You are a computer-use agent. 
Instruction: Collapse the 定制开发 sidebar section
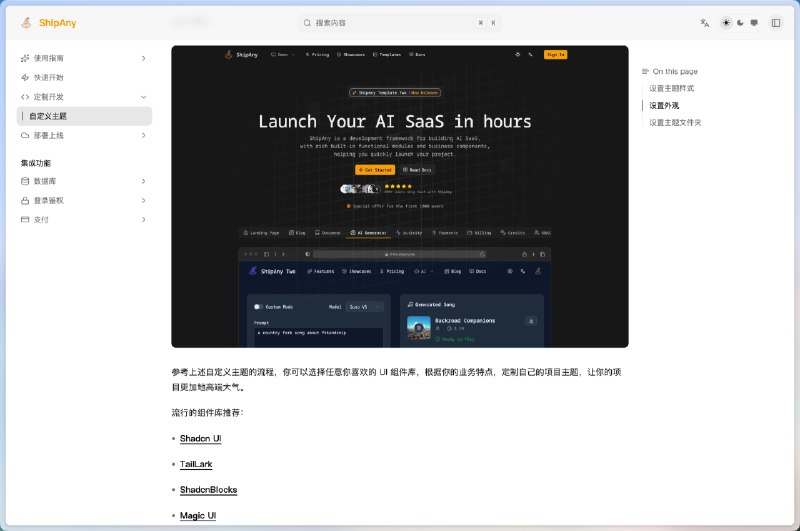[x=143, y=97]
